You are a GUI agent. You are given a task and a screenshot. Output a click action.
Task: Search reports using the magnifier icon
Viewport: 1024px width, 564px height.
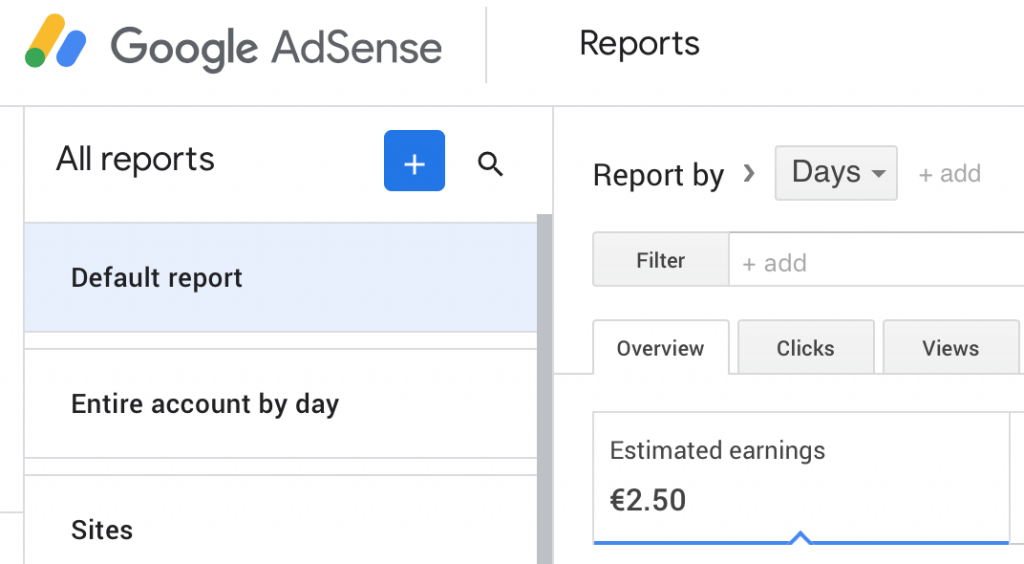tap(490, 164)
